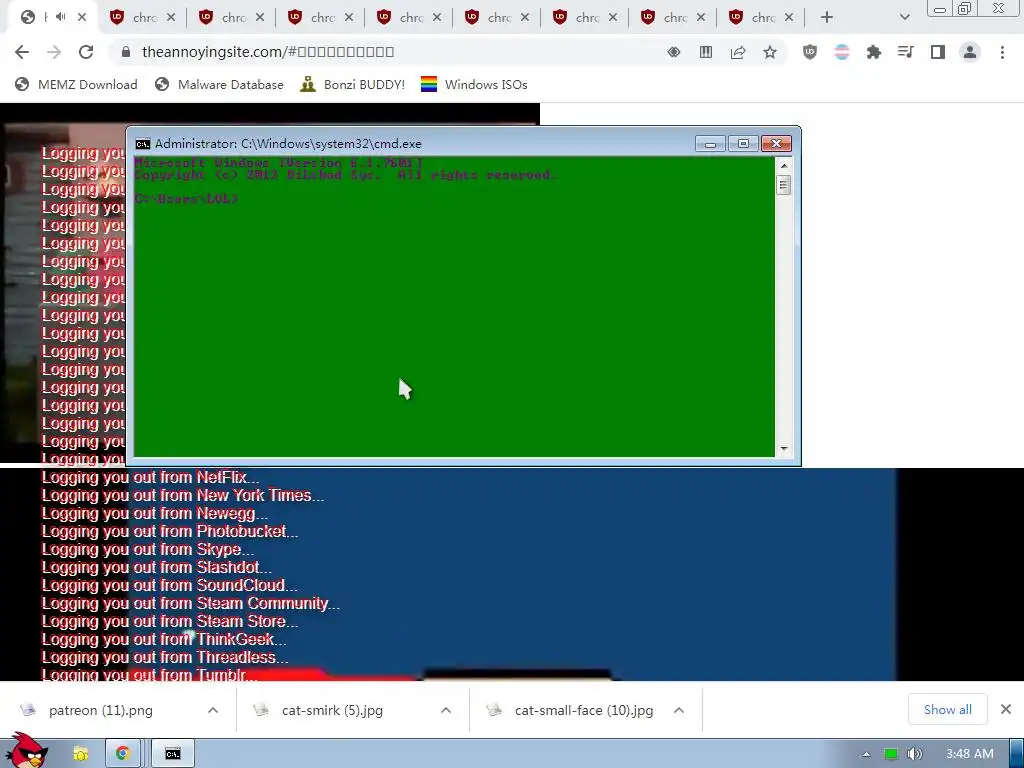1024x768 pixels.
Task: Expand options for cat-smirk (5).jpg download
Action: pyautogui.click(x=446, y=711)
